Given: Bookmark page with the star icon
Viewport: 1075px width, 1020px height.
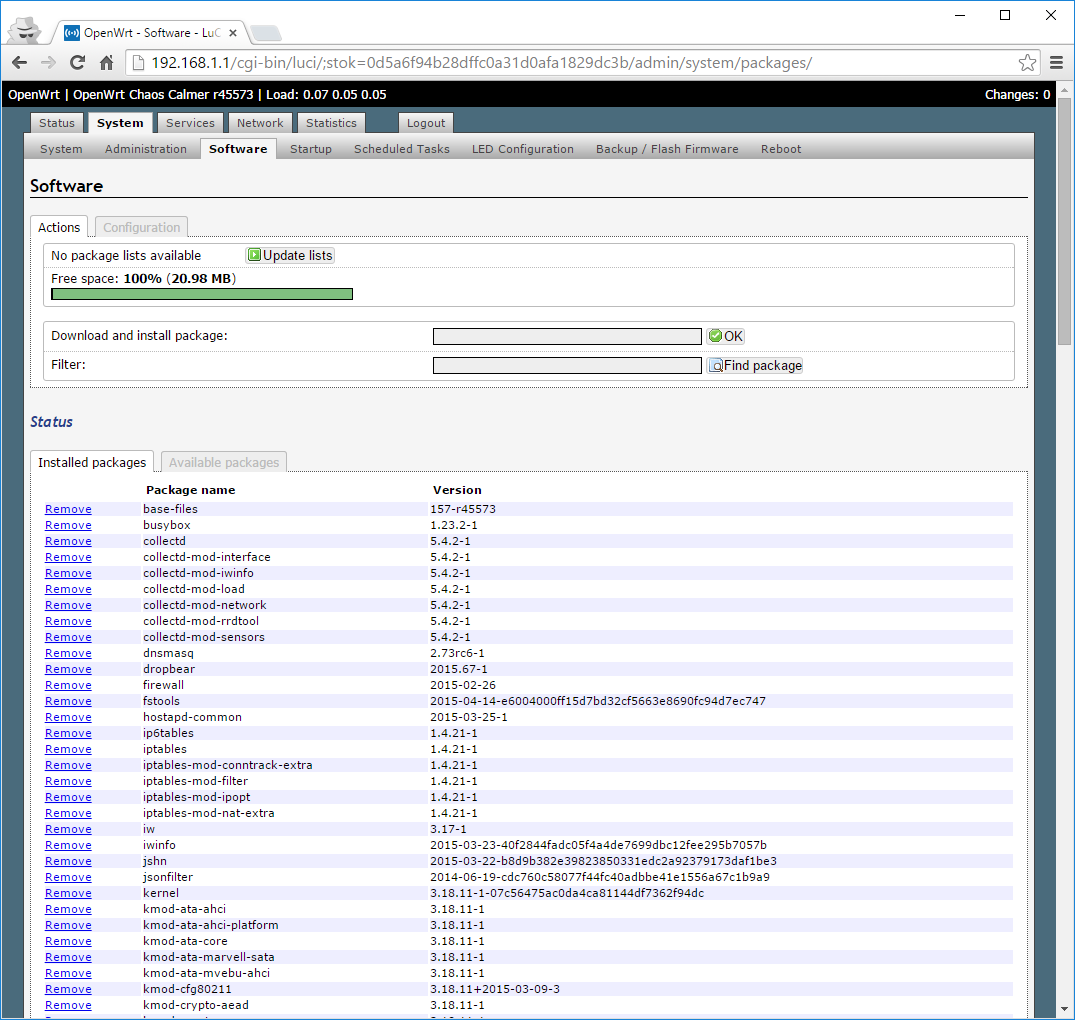Looking at the screenshot, I should [x=1027, y=63].
